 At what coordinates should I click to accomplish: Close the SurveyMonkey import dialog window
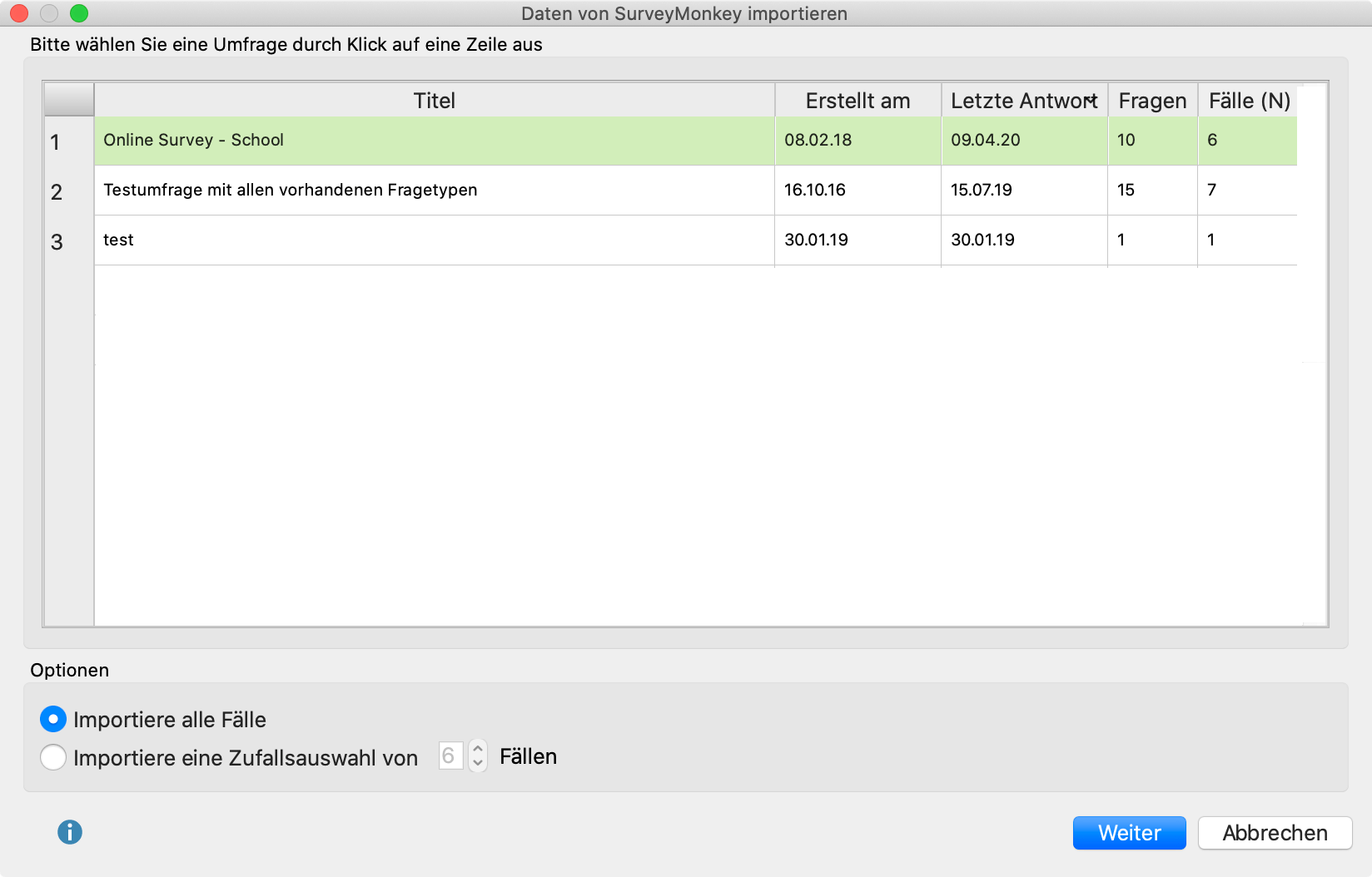pos(19,13)
